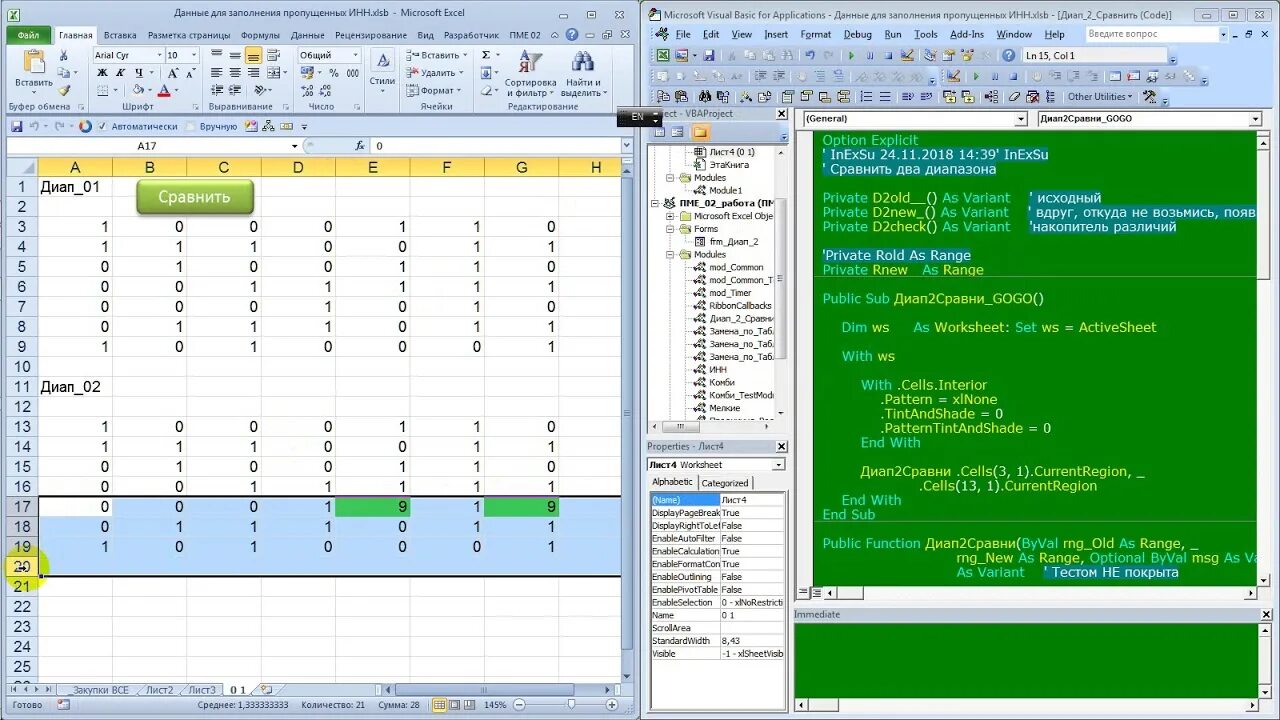Break execution with pause icon in VBA
Image resolution: width=1280 pixels, height=720 pixels.
pyautogui.click(x=870, y=56)
